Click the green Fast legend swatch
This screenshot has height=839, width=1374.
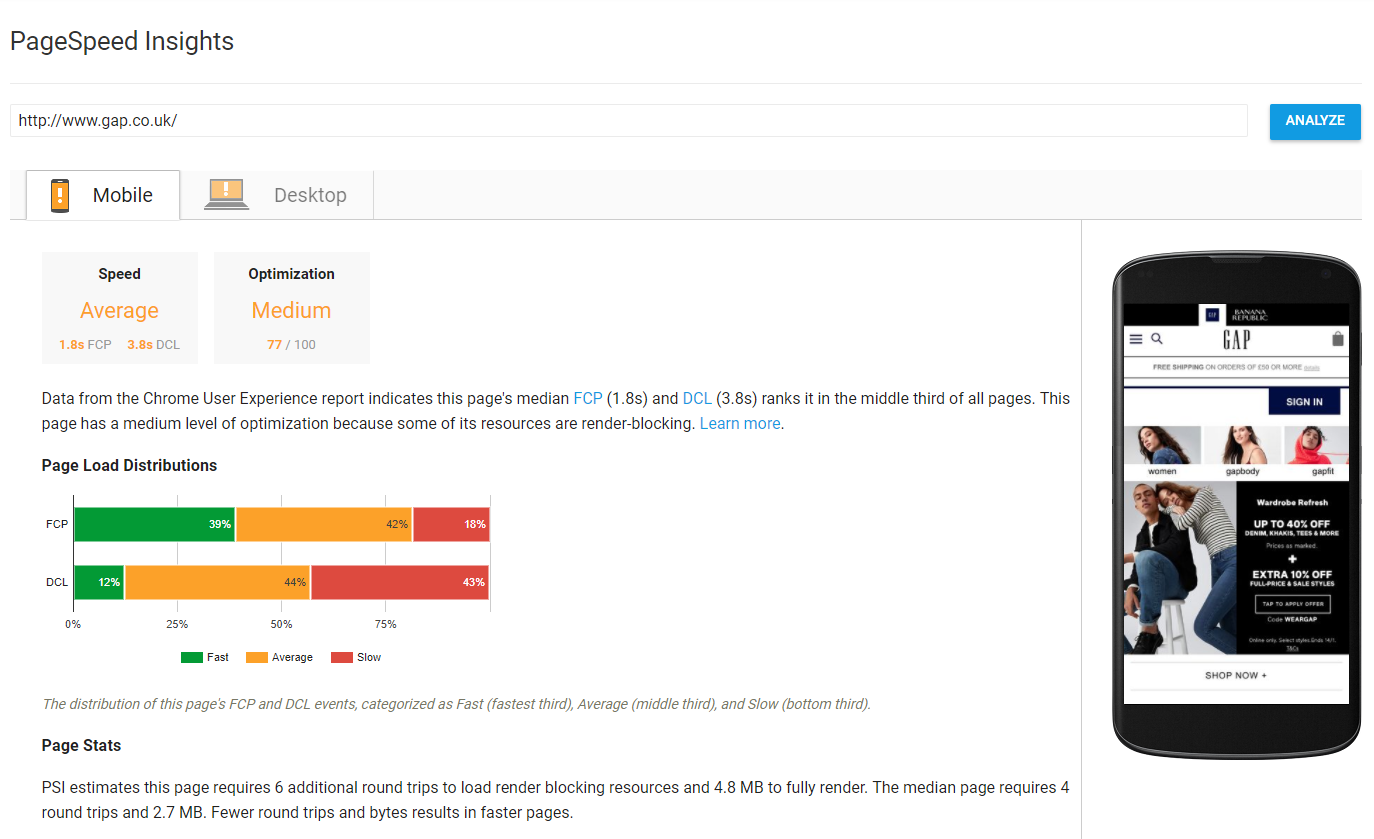point(191,657)
